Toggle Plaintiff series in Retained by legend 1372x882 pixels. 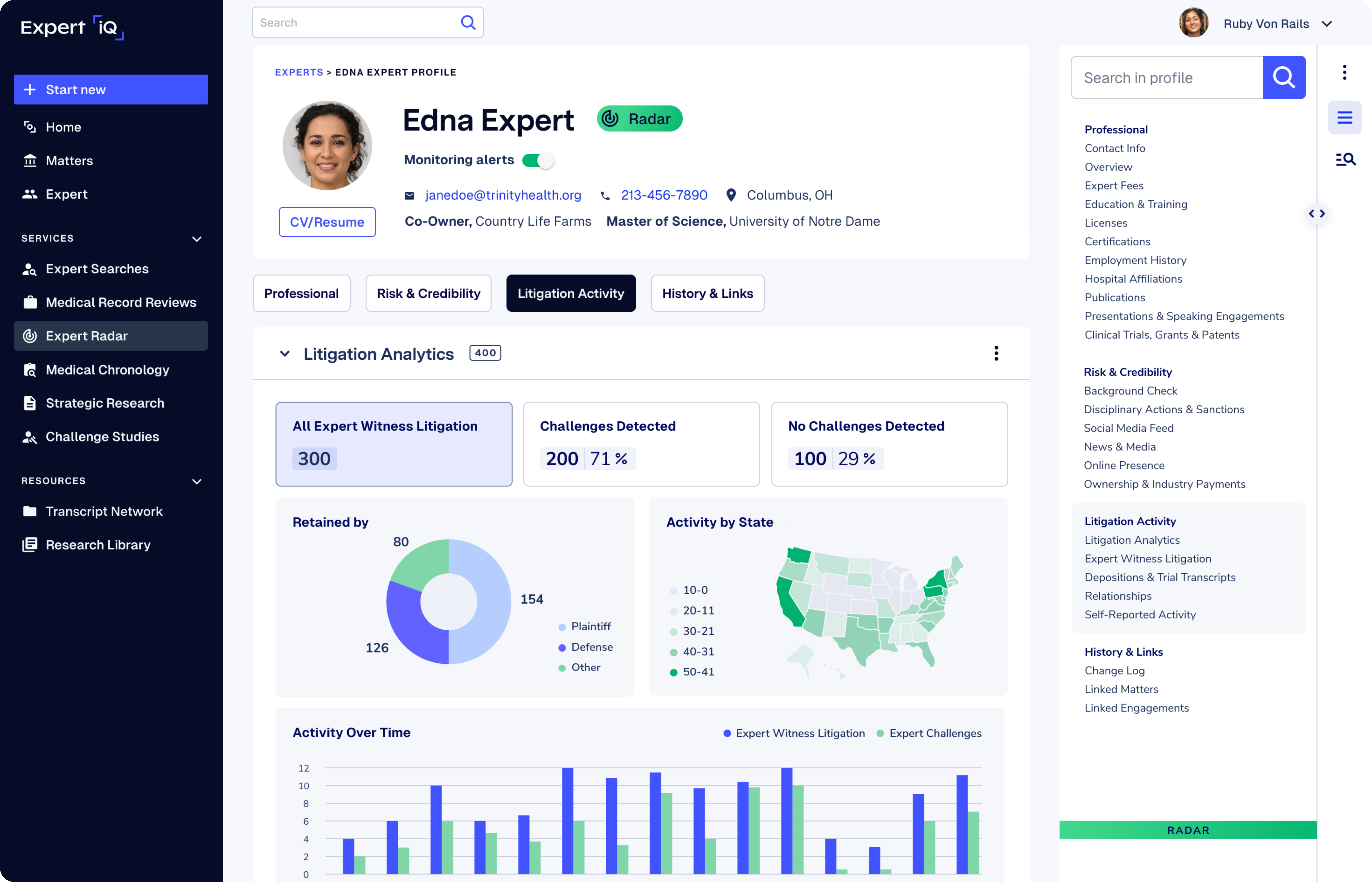(x=584, y=626)
